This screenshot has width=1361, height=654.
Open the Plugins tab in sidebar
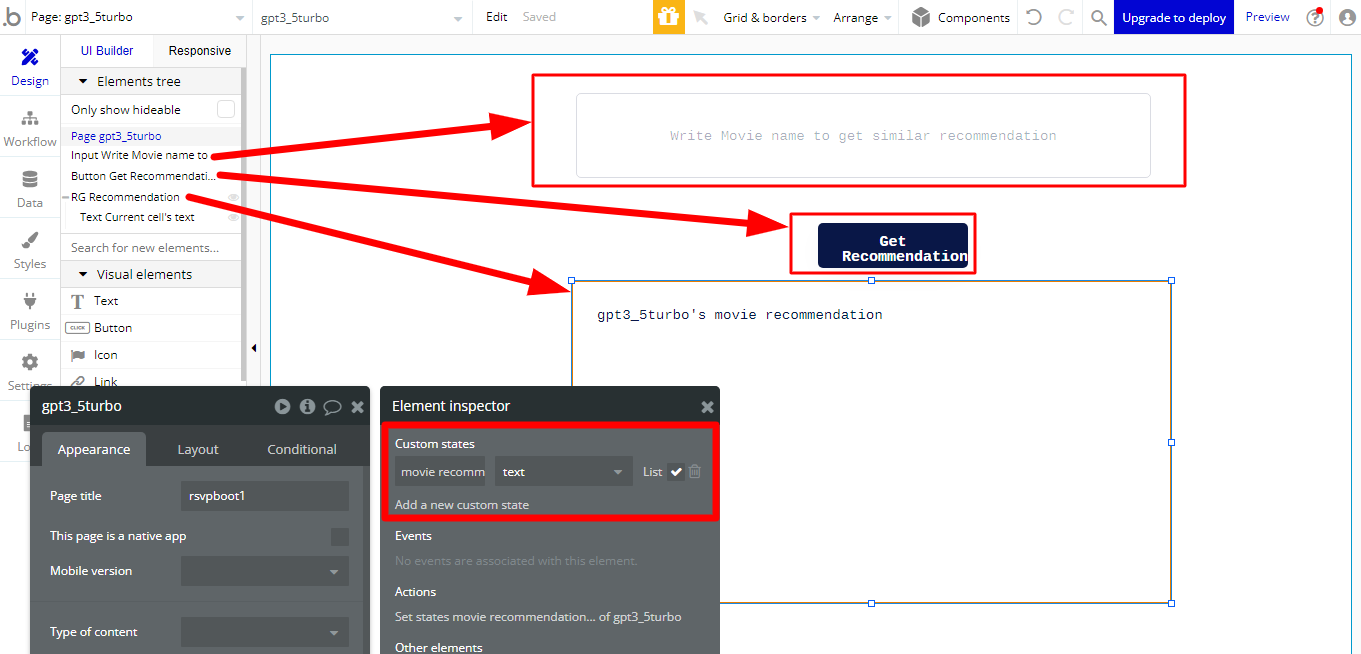pyautogui.click(x=30, y=312)
